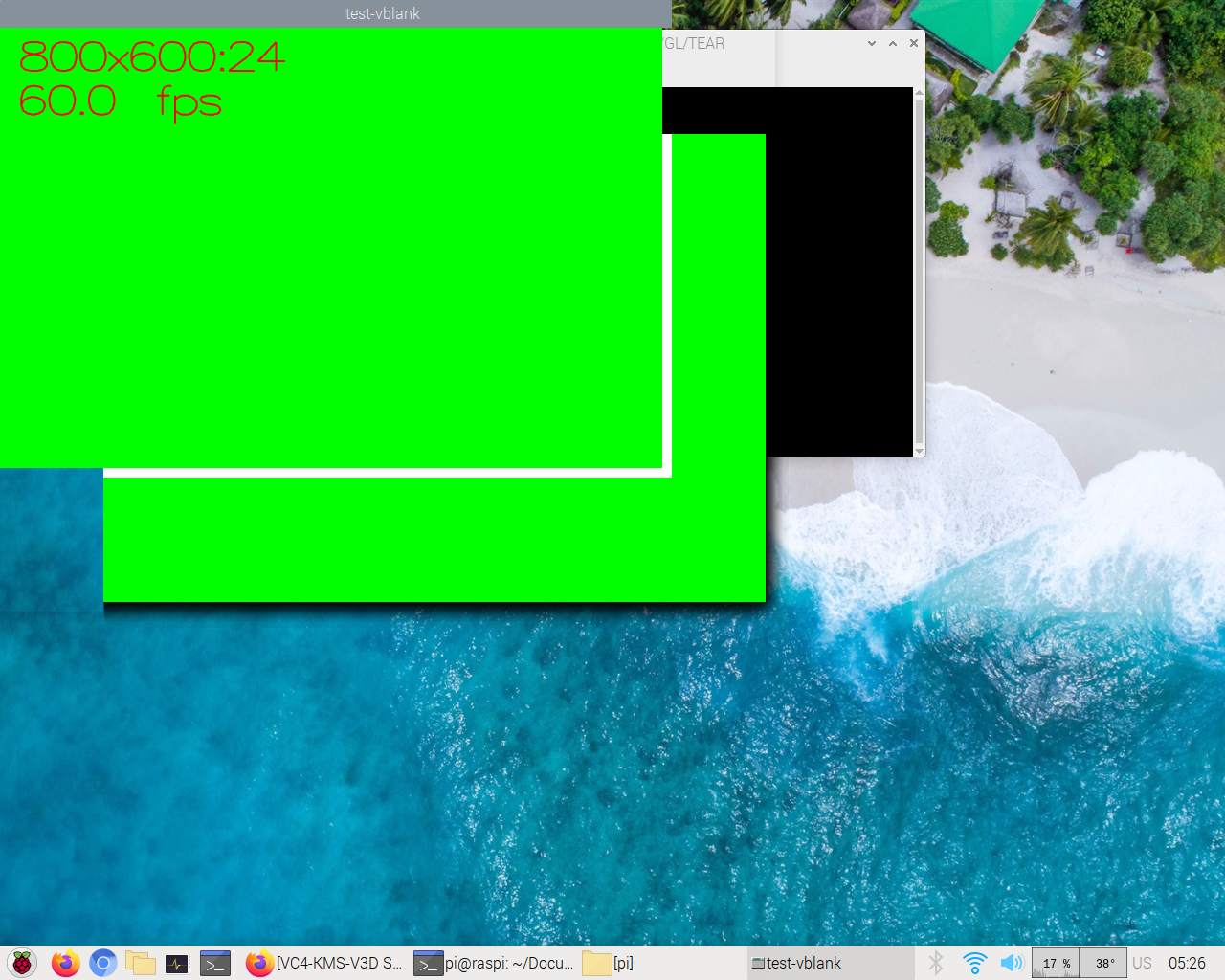Screen dimensions: 1225x980
Task: Launch Firefox from the taskbar
Action: pyautogui.click(x=64, y=963)
